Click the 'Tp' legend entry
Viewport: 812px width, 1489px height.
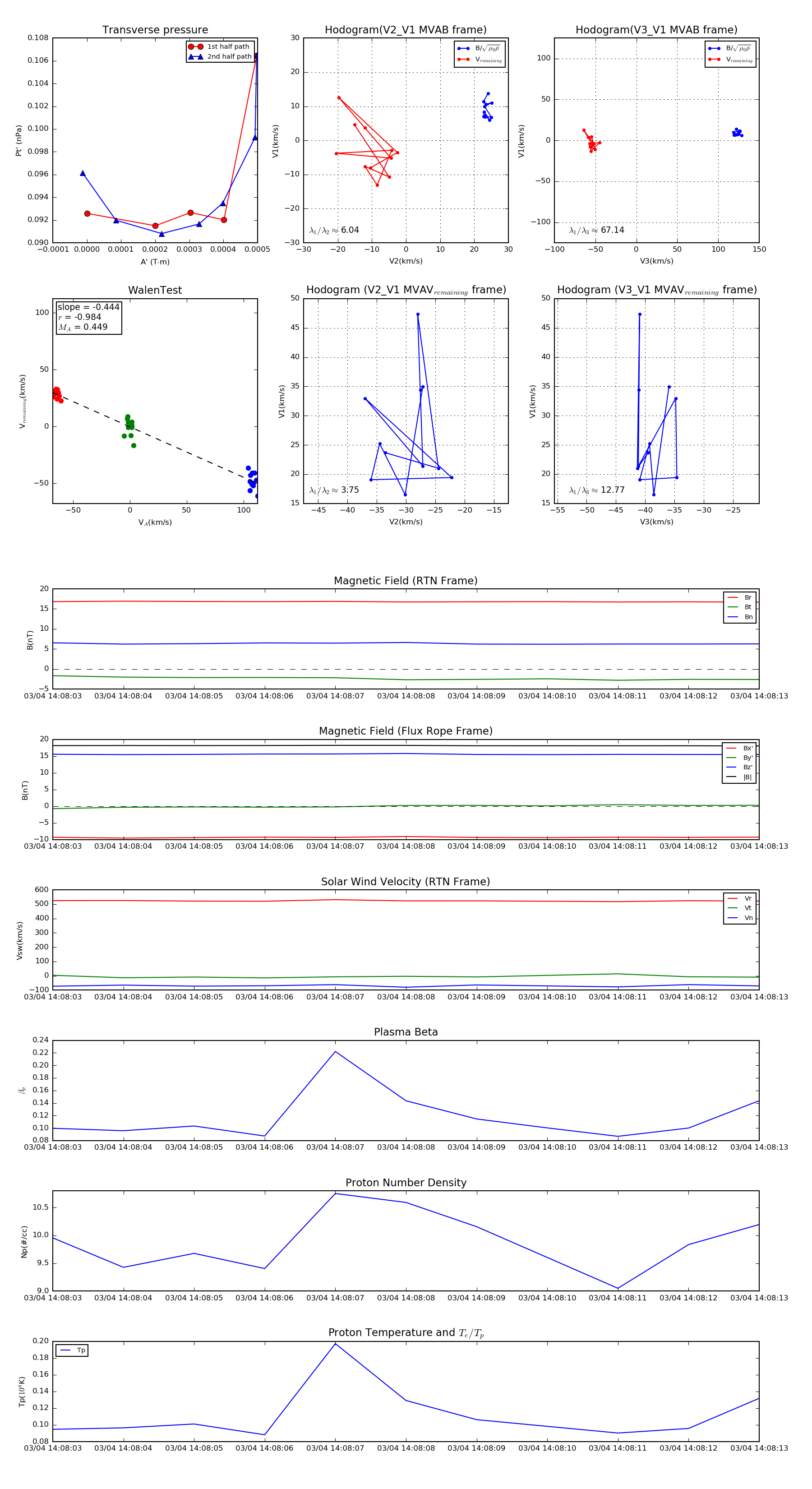(72, 1350)
